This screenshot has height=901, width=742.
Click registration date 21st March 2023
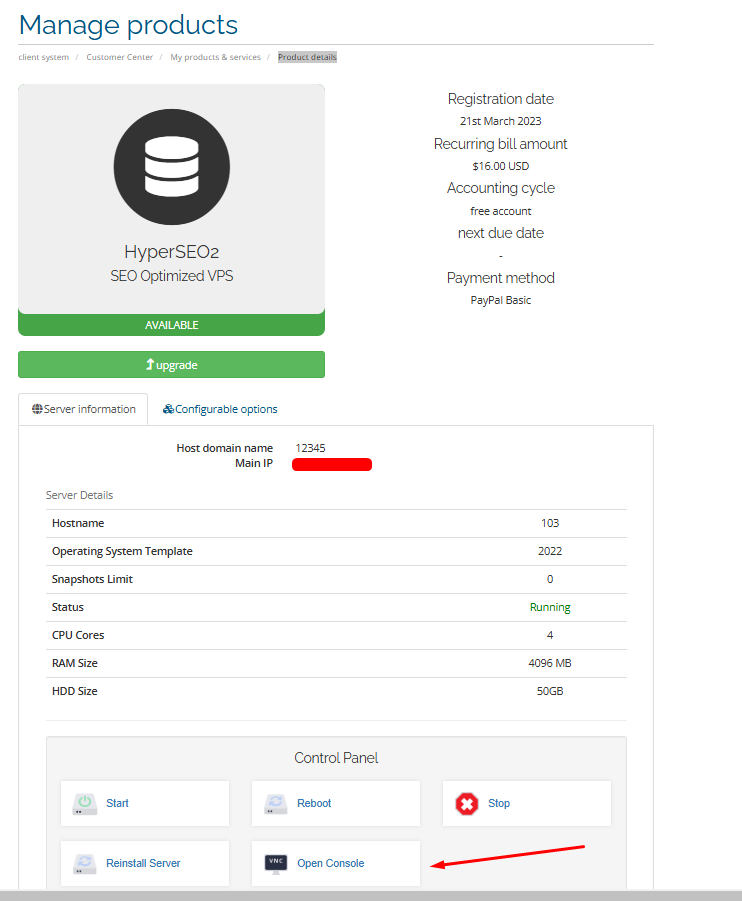501,121
